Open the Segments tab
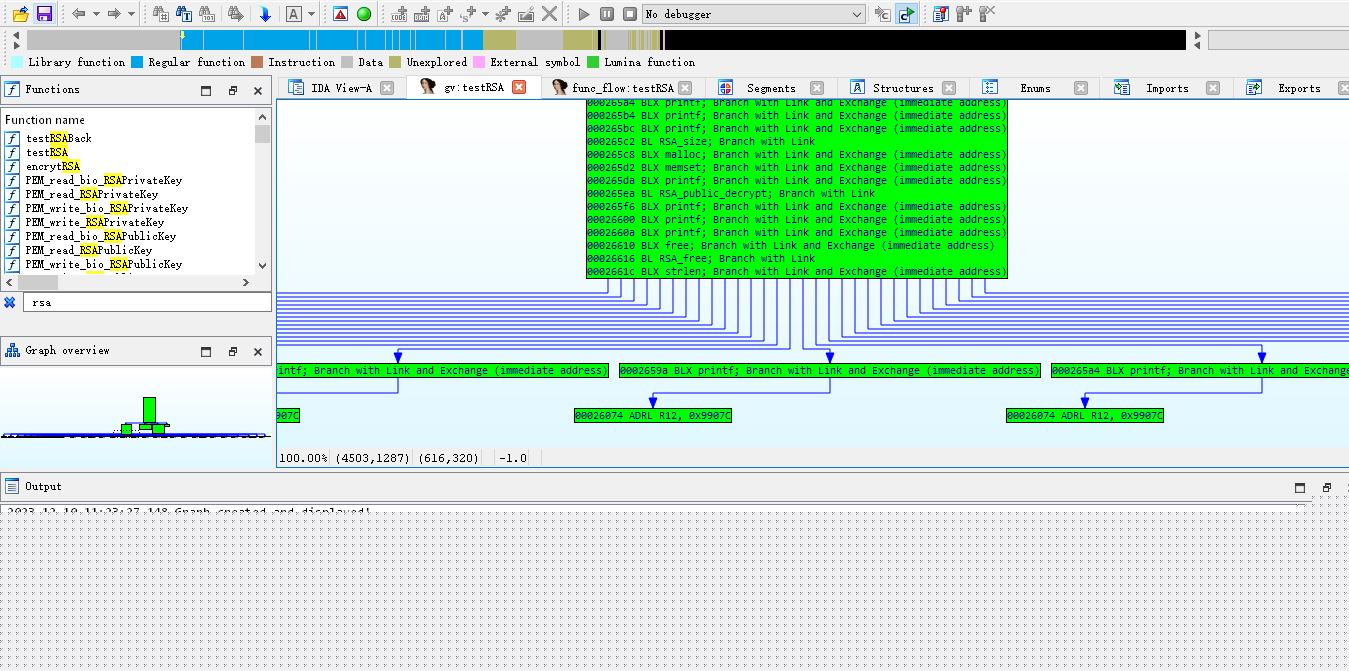Image resolution: width=1349 pixels, height=671 pixels. click(x=771, y=88)
